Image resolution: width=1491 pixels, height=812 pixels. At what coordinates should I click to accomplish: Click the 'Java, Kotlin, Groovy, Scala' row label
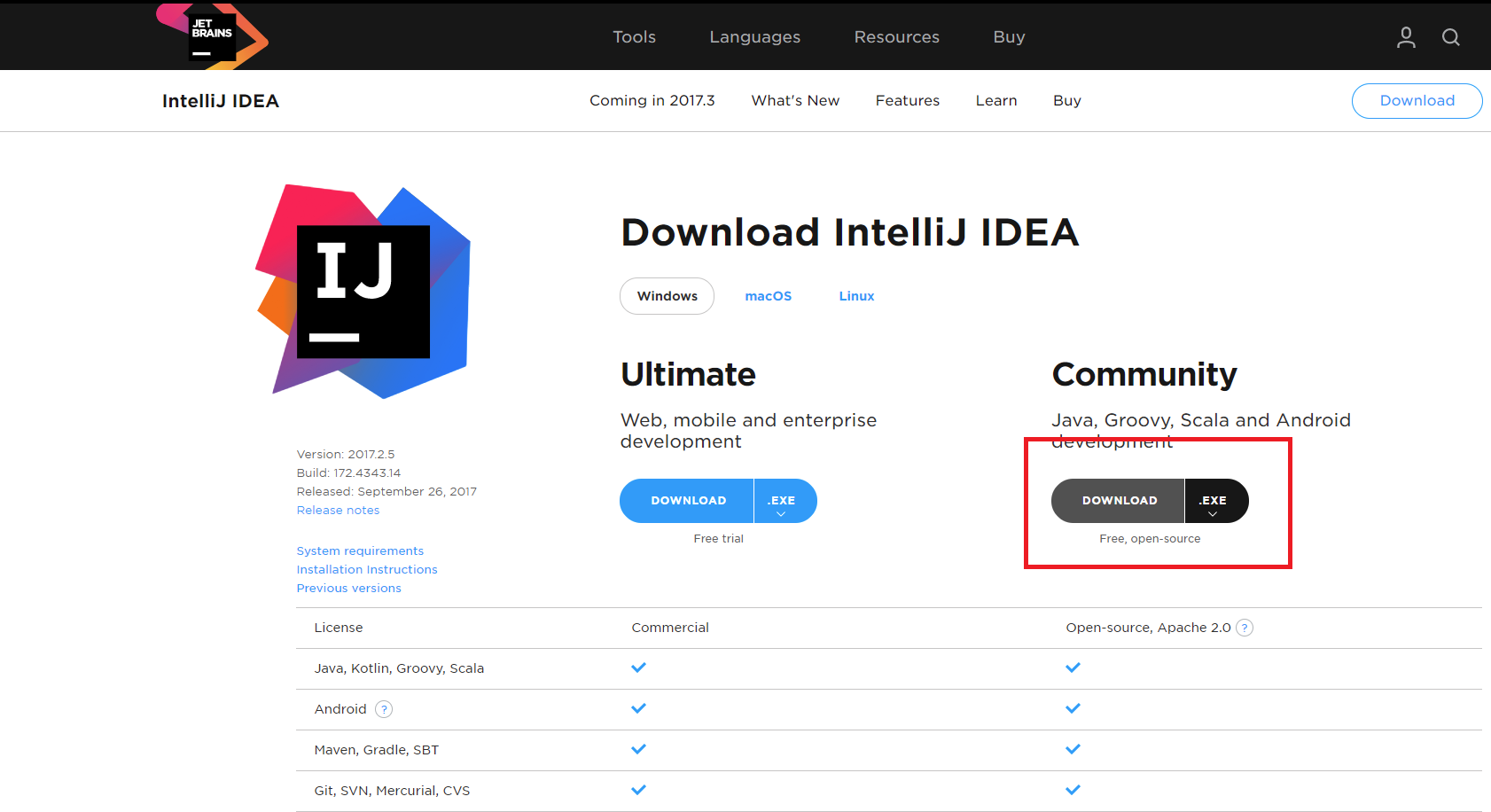399,668
